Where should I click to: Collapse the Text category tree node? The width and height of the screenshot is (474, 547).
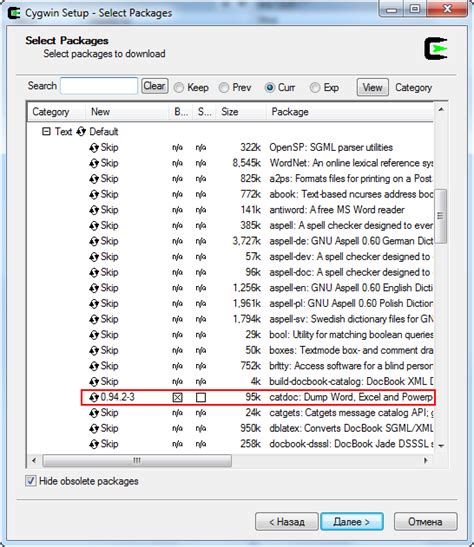(46, 132)
